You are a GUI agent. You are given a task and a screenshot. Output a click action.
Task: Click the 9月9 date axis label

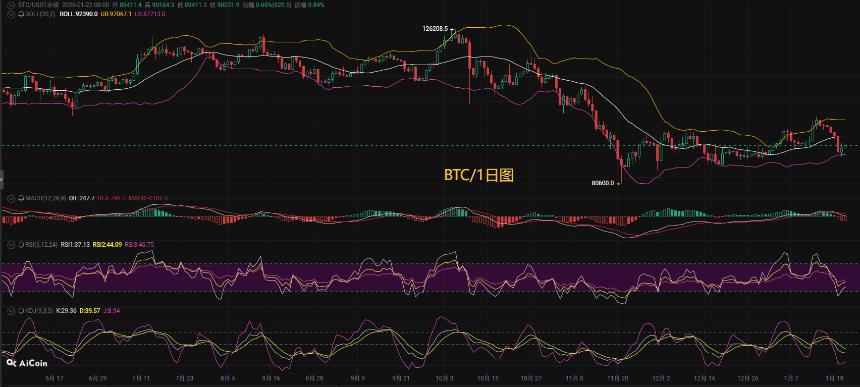[x=358, y=378]
